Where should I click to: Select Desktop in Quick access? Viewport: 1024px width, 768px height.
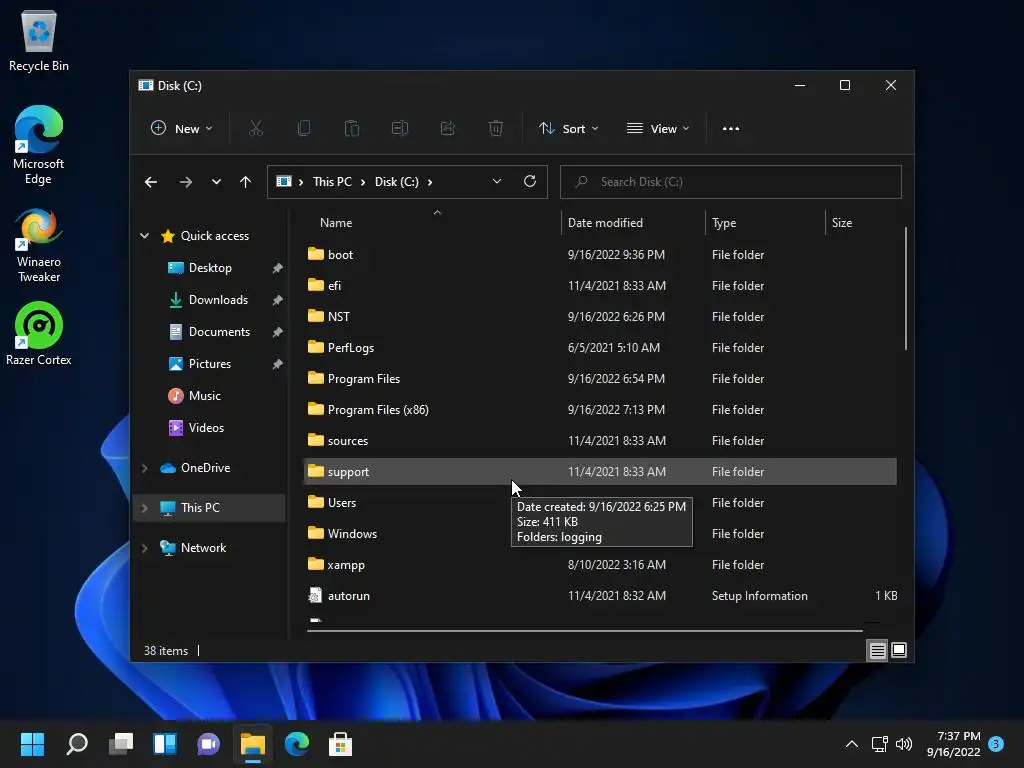pyautogui.click(x=210, y=268)
